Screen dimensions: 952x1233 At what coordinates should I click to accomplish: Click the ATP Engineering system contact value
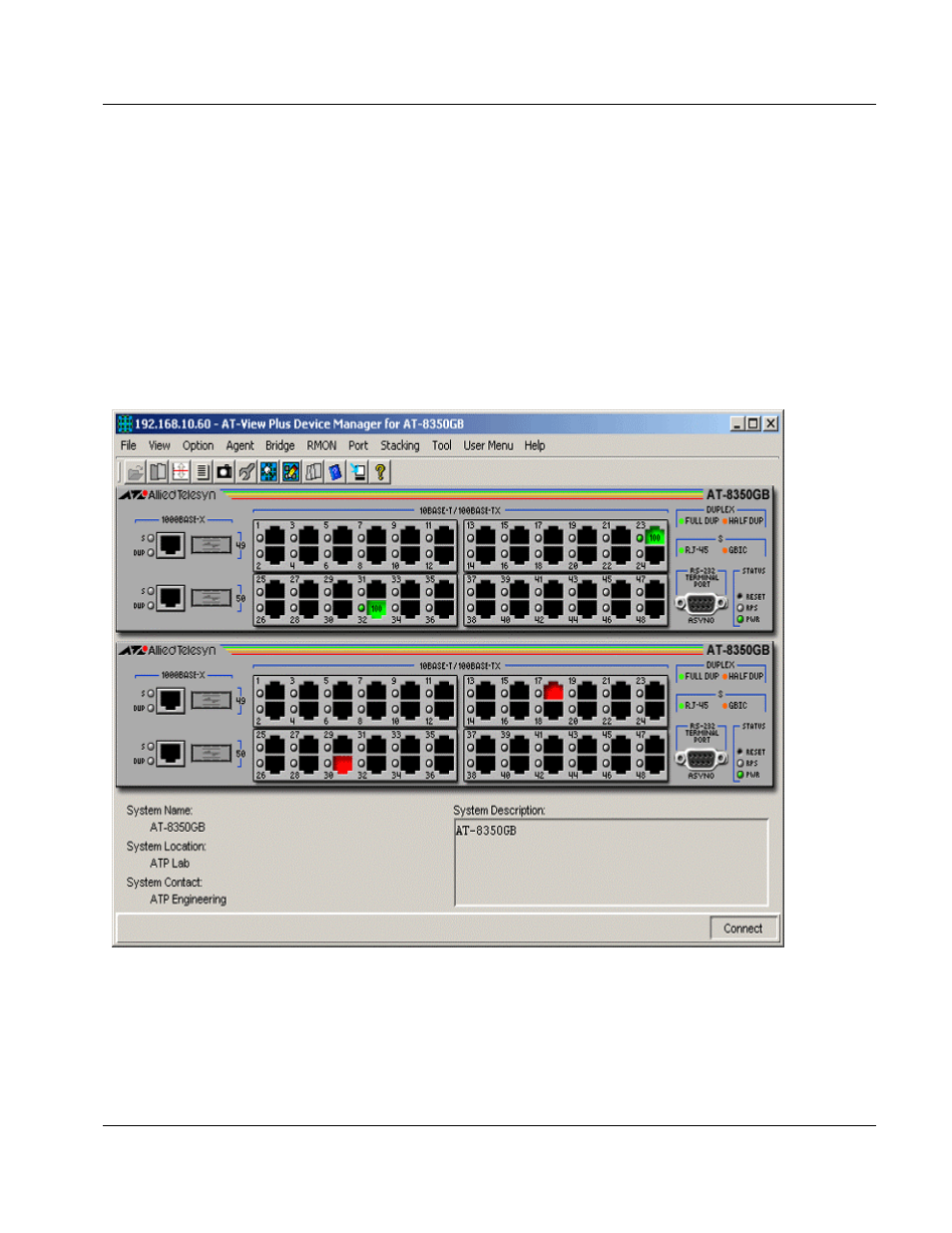[189, 900]
